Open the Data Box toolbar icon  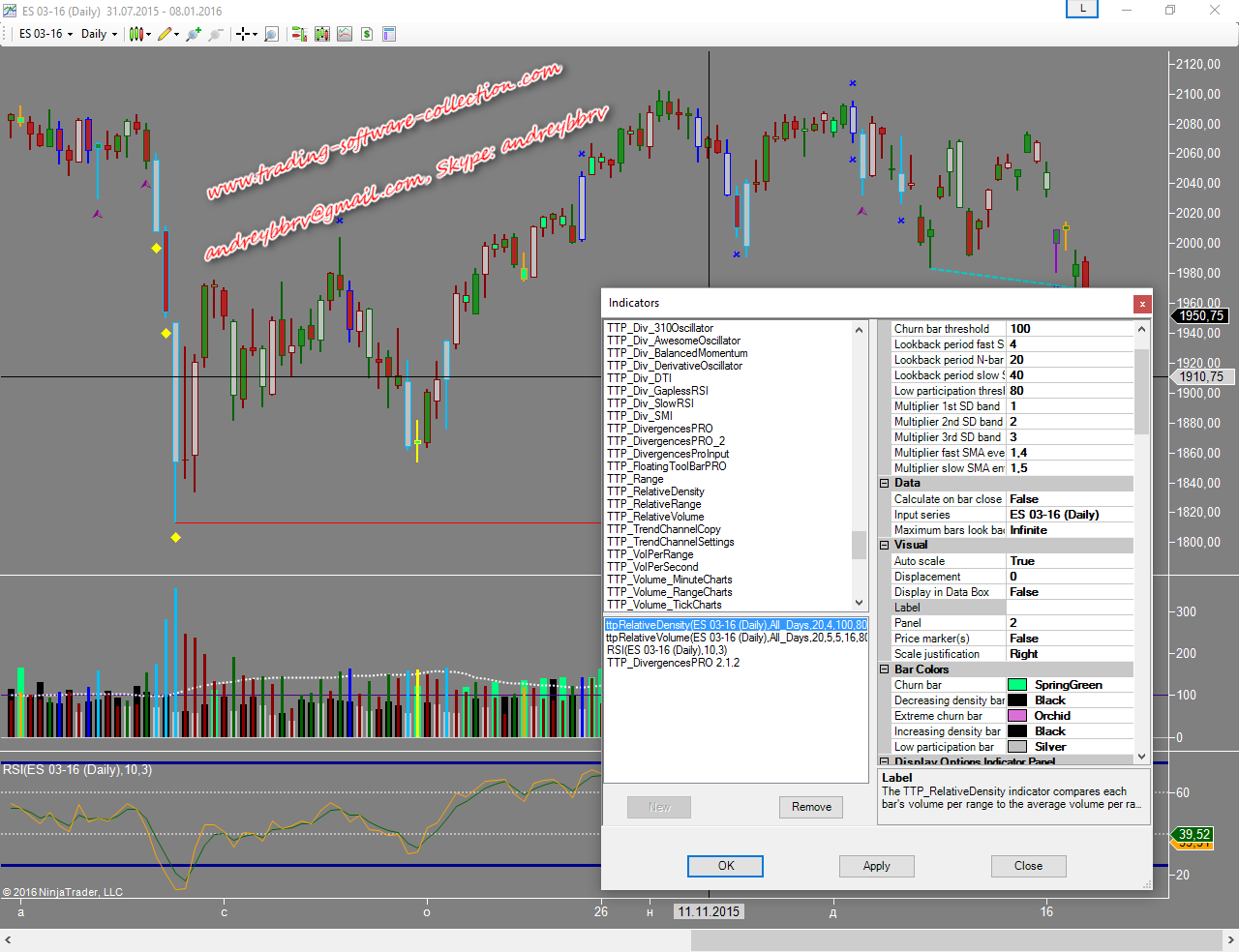(389, 34)
